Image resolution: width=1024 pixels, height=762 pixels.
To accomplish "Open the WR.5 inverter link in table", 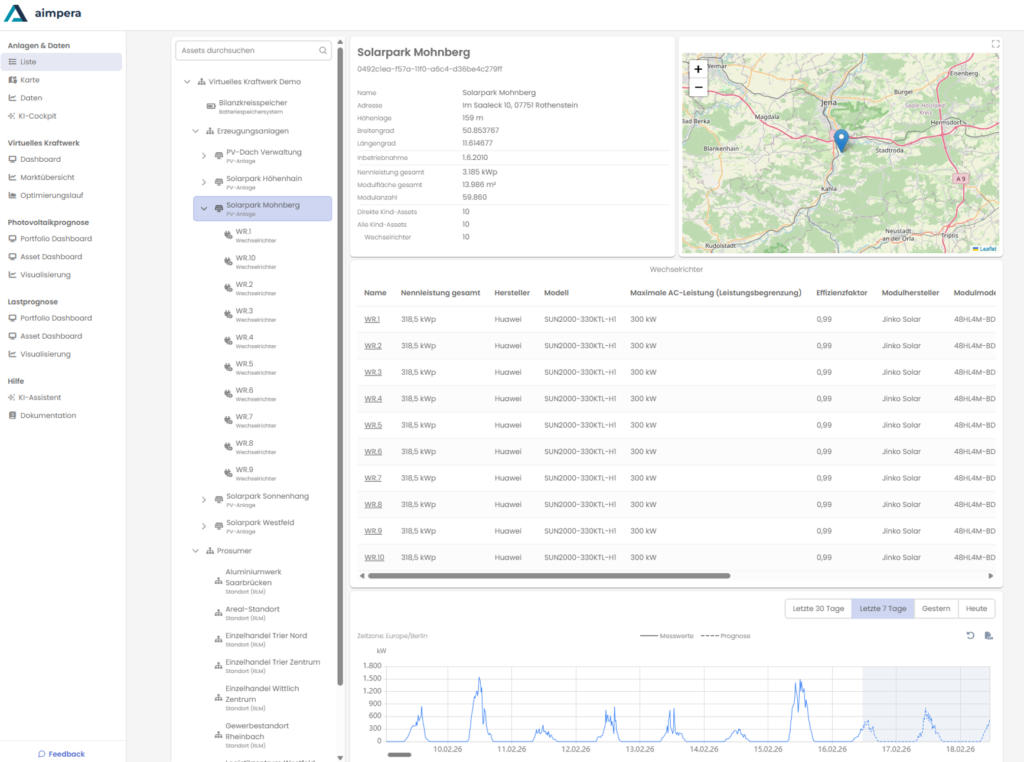I will click(x=373, y=425).
